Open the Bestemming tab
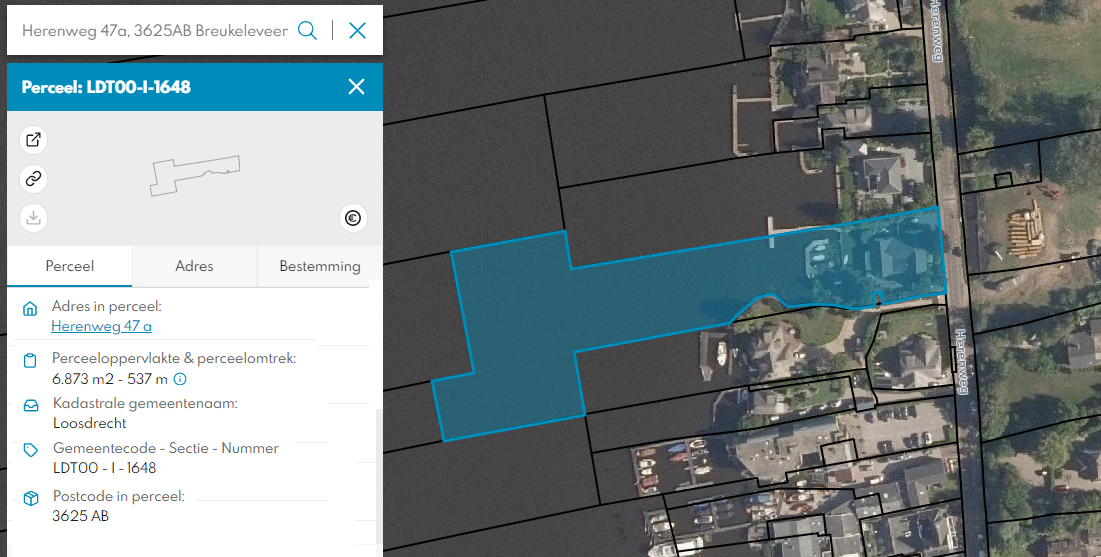The image size is (1101, 557). [320, 266]
